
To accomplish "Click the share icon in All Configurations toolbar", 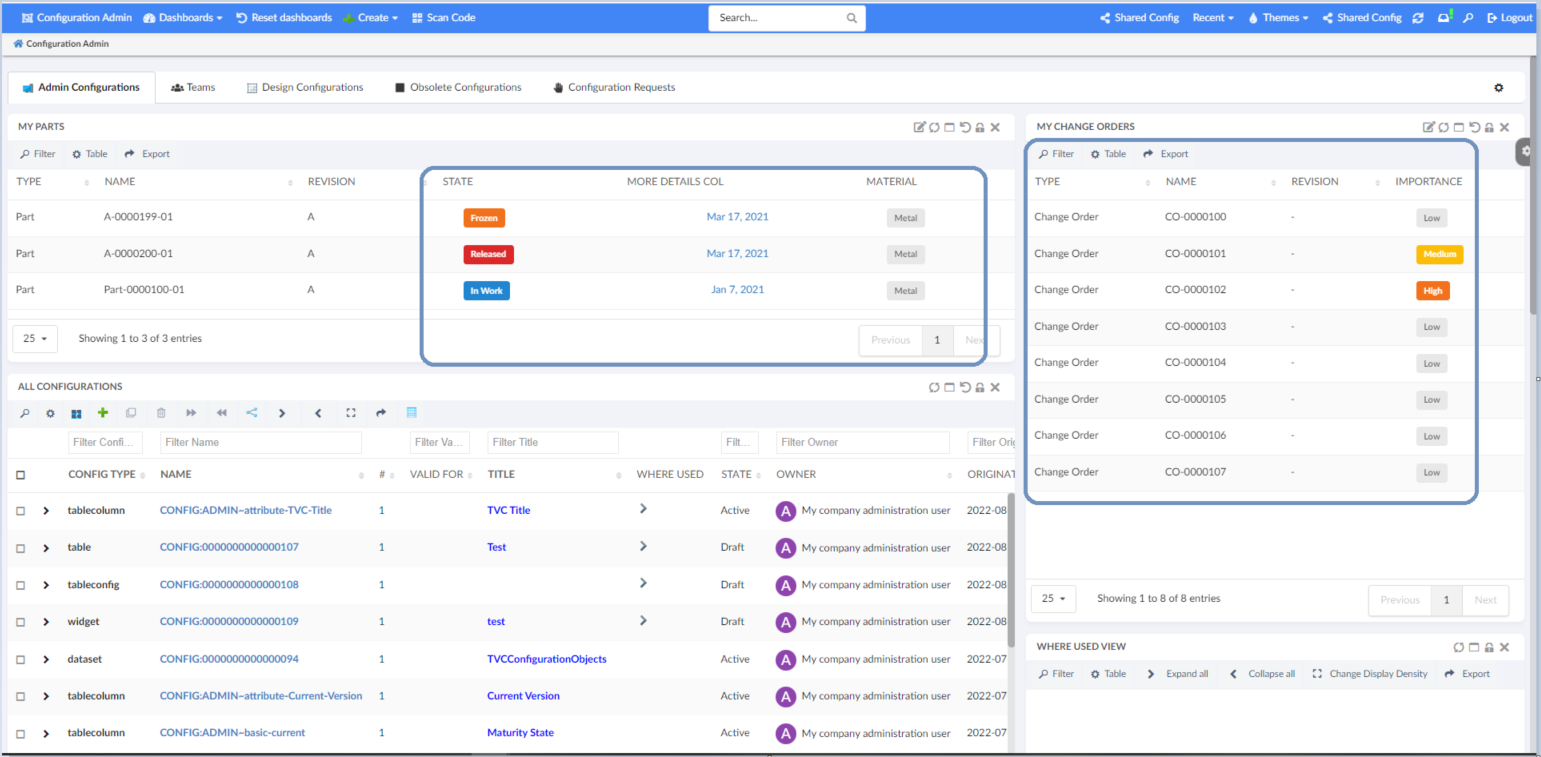I will click(251, 413).
